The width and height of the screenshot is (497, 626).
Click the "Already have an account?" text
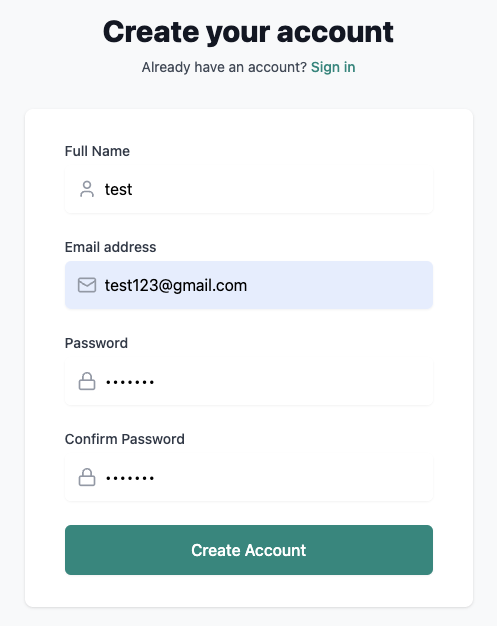pos(224,67)
